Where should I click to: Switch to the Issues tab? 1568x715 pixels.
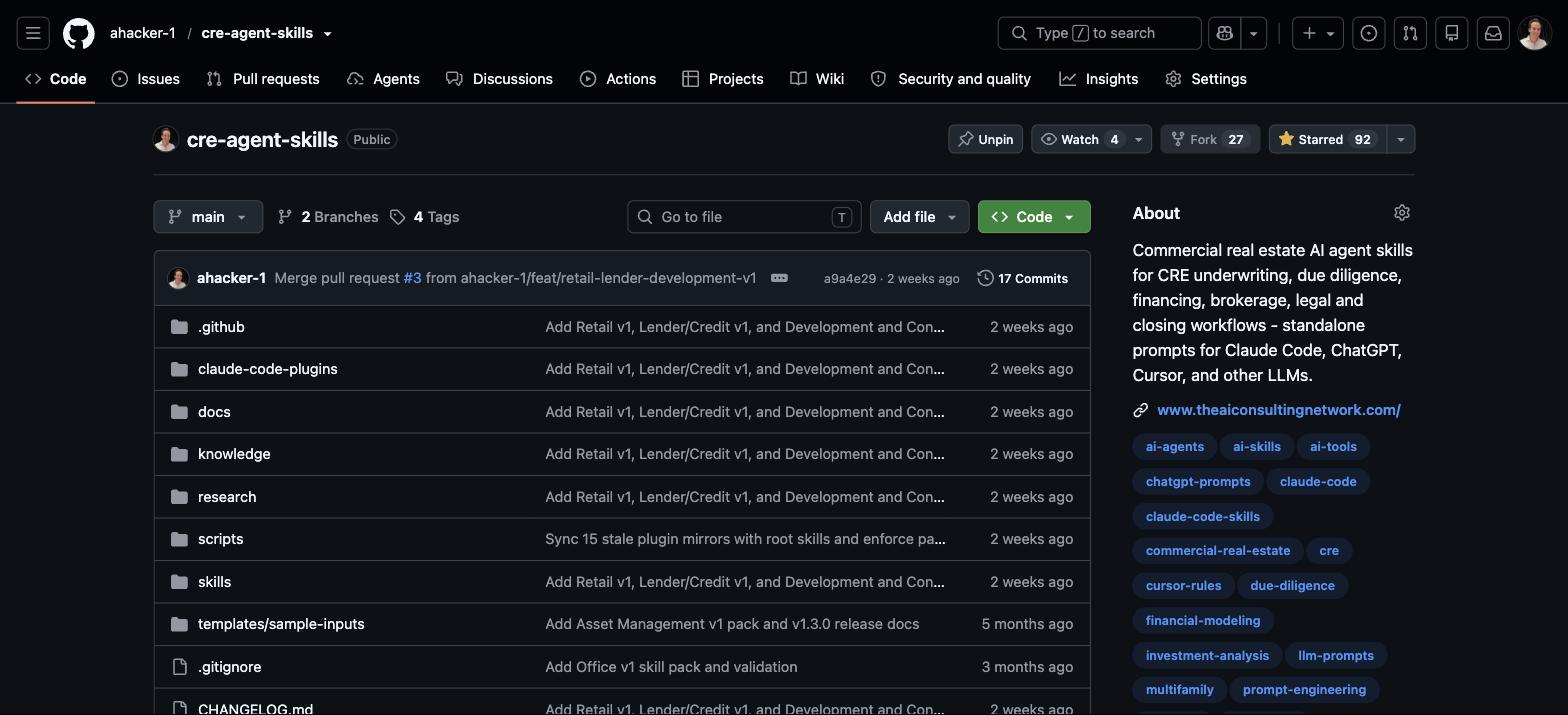tap(146, 79)
